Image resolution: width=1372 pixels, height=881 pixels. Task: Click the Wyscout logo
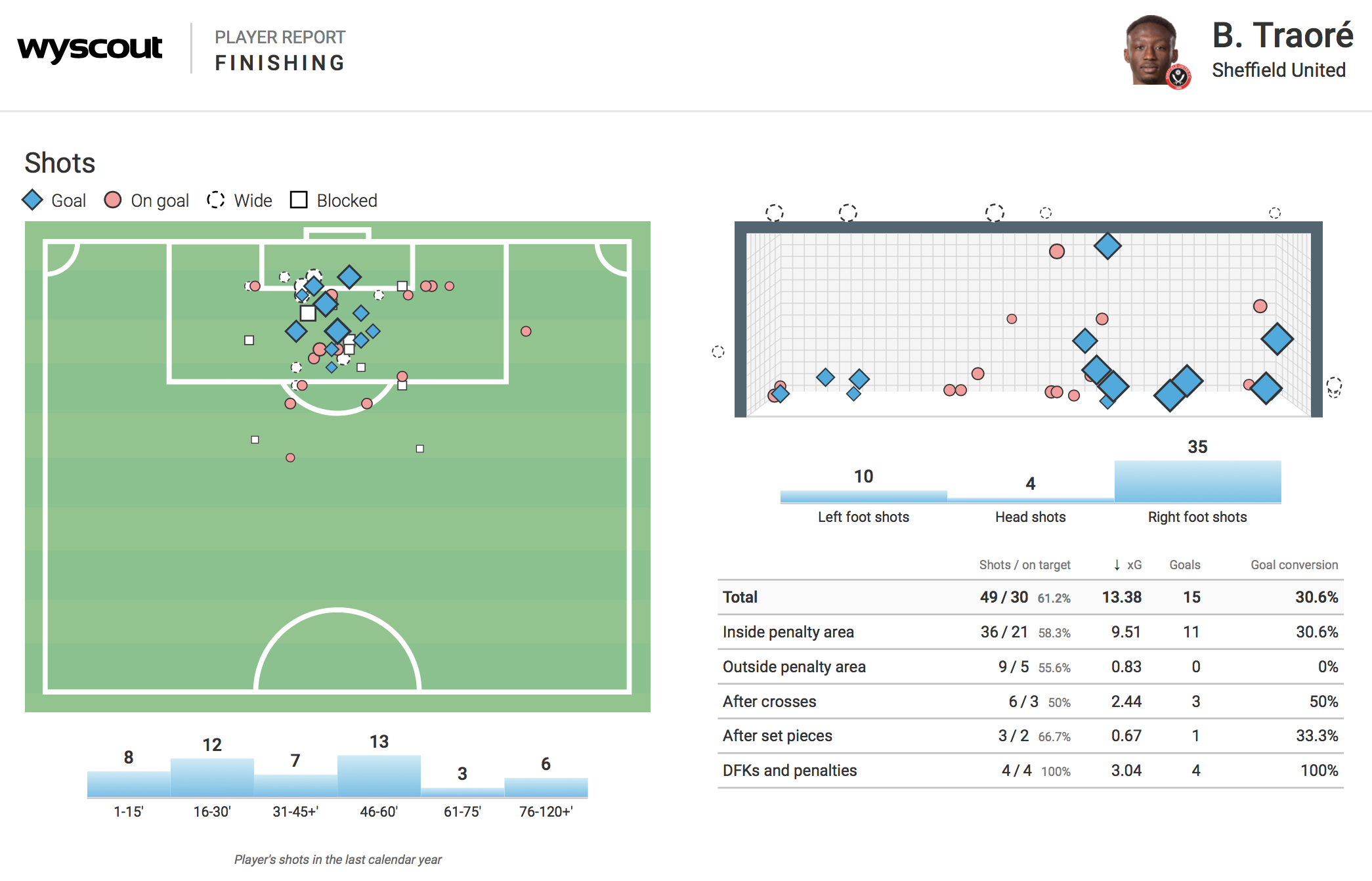(90, 48)
